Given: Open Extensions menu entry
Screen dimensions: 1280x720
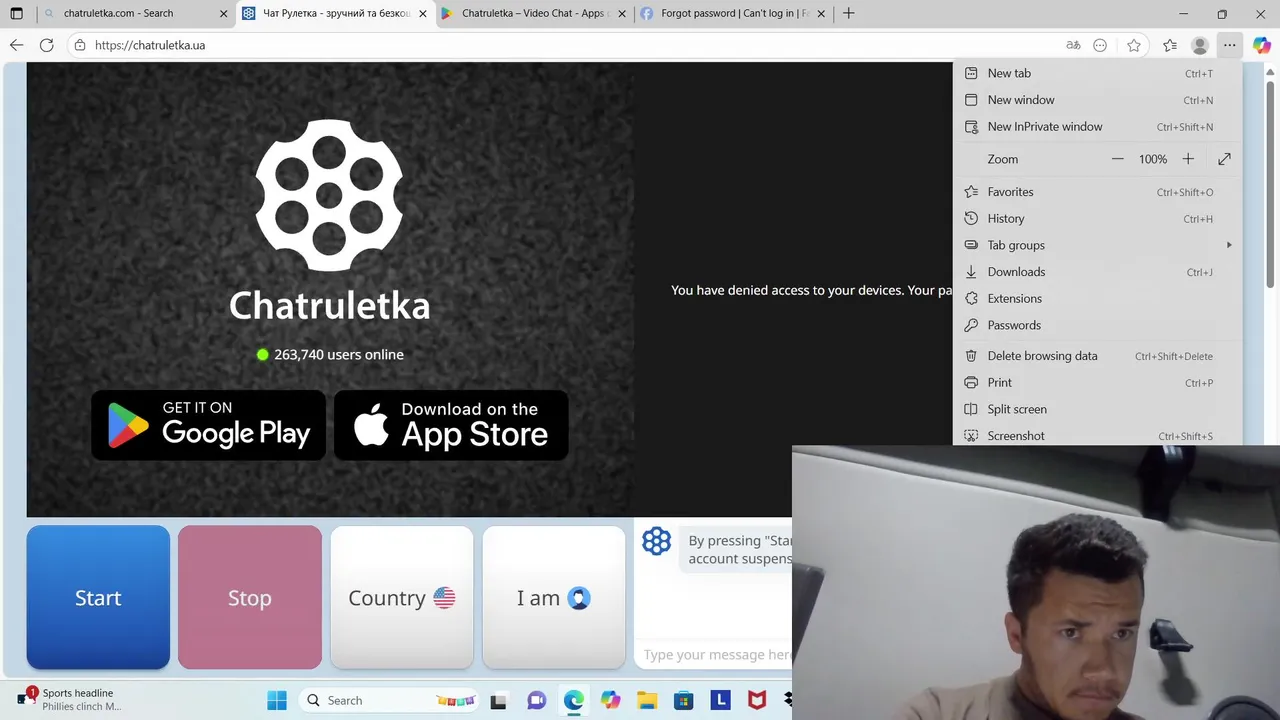Looking at the screenshot, I should [1097, 299].
